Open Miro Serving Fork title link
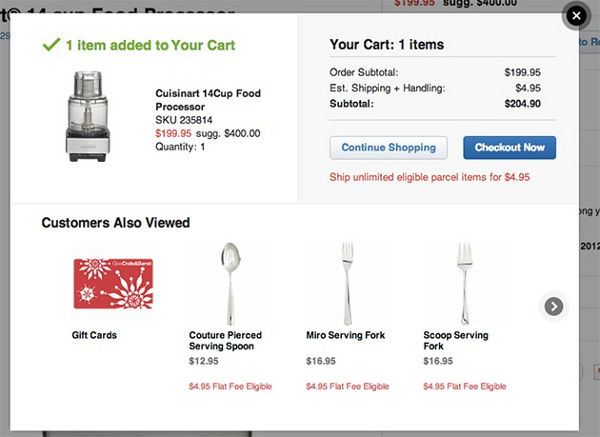 [x=345, y=336]
